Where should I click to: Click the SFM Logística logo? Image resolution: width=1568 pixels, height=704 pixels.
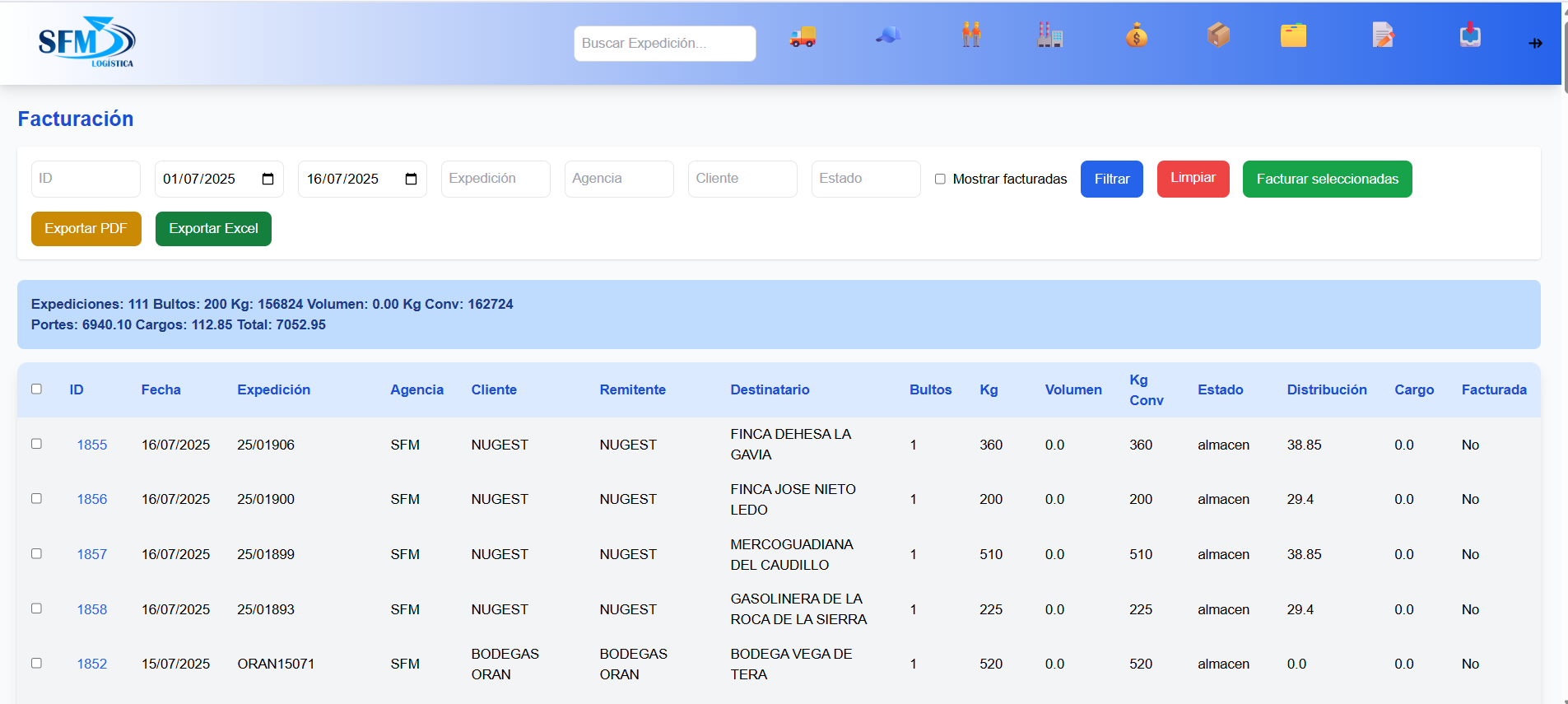click(86, 42)
